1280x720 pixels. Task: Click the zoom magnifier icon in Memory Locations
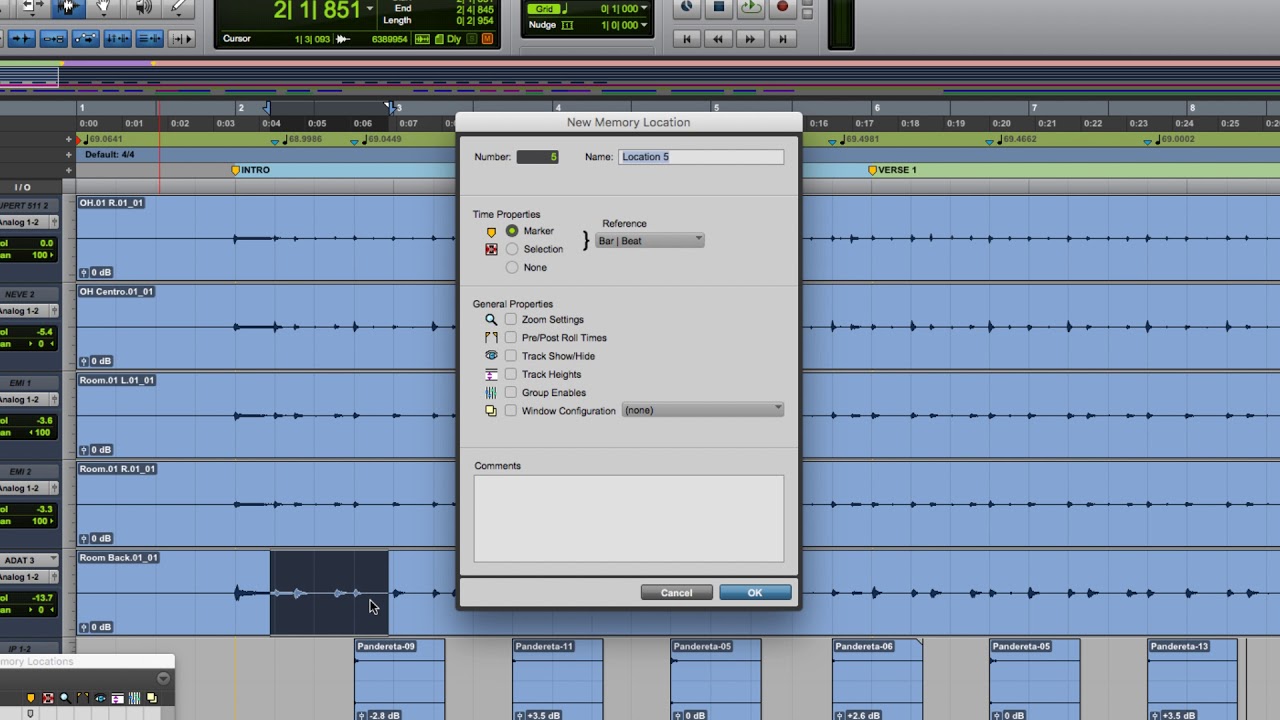[x=65, y=698]
